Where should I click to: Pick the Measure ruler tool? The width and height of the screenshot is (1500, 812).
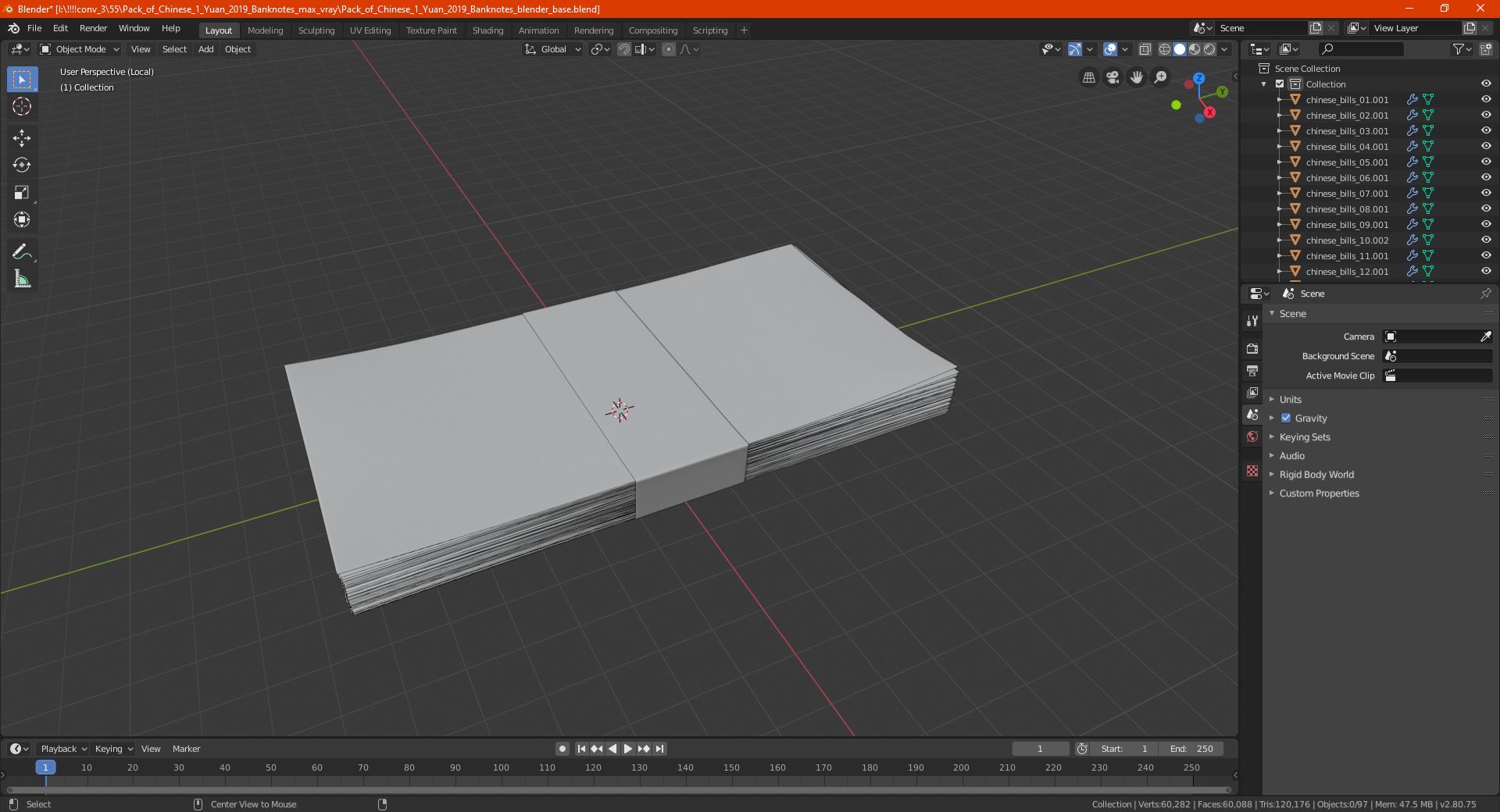pyautogui.click(x=22, y=279)
